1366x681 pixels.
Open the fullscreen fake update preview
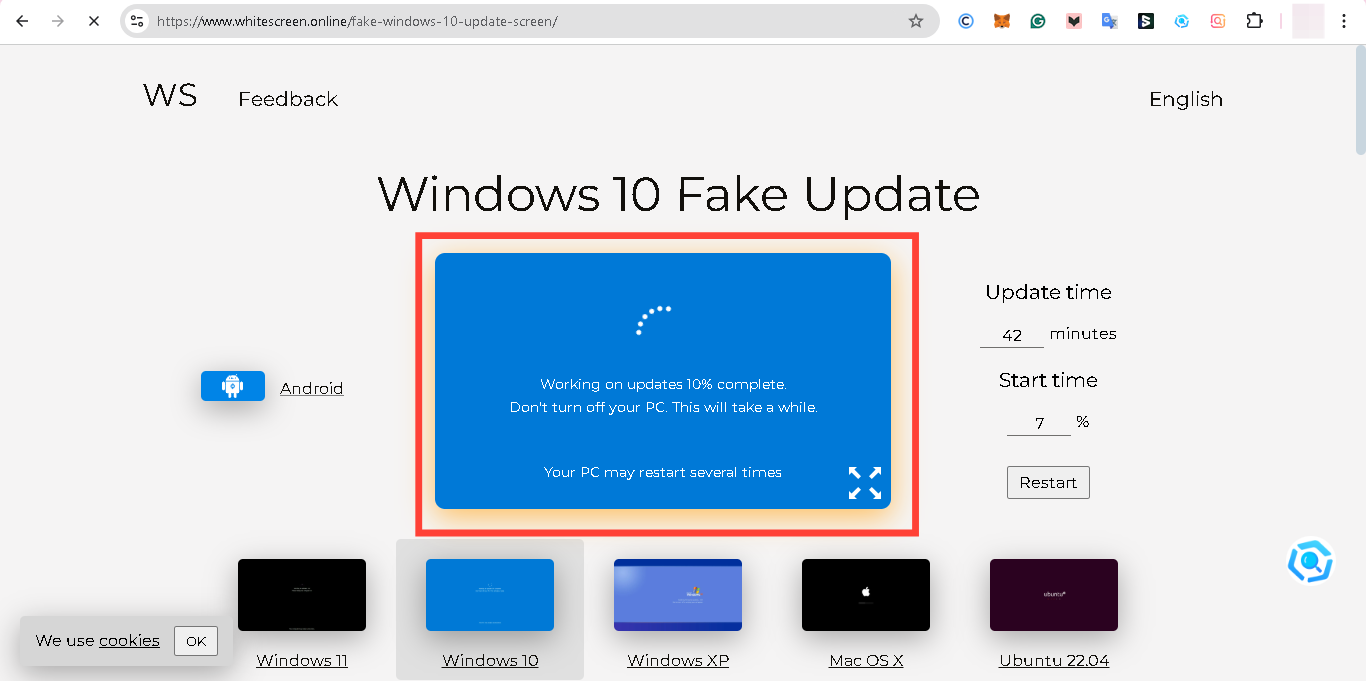click(x=864, y=482)
